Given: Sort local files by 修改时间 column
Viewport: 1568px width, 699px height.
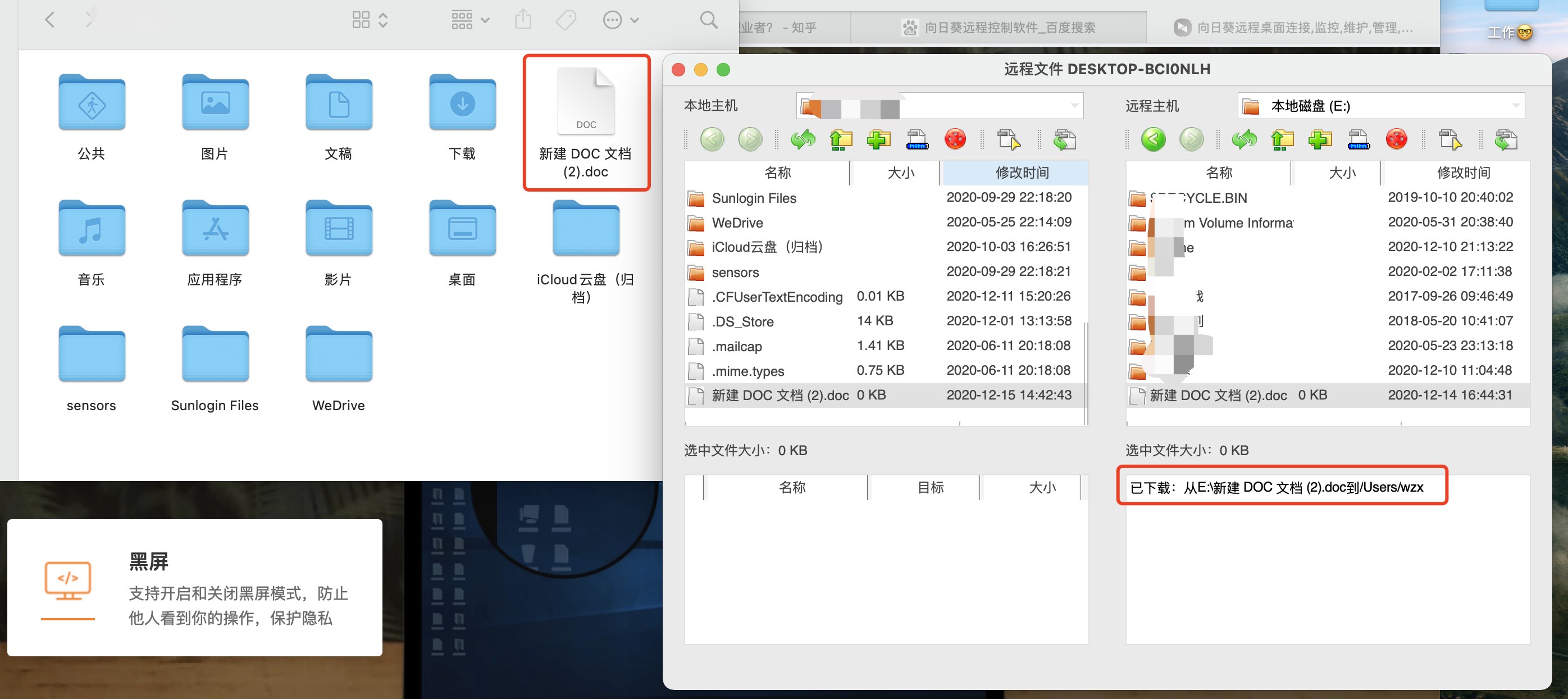Looking at the screenshot, I should tap(1022, 173).
